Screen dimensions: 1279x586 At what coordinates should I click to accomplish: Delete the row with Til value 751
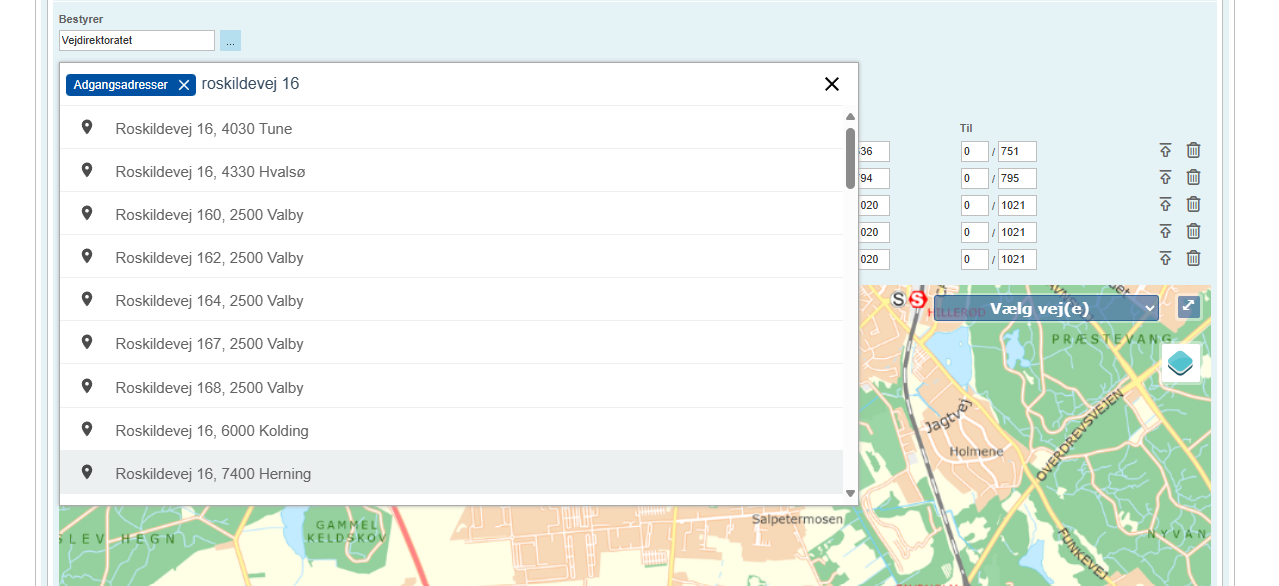[1193, 151]
